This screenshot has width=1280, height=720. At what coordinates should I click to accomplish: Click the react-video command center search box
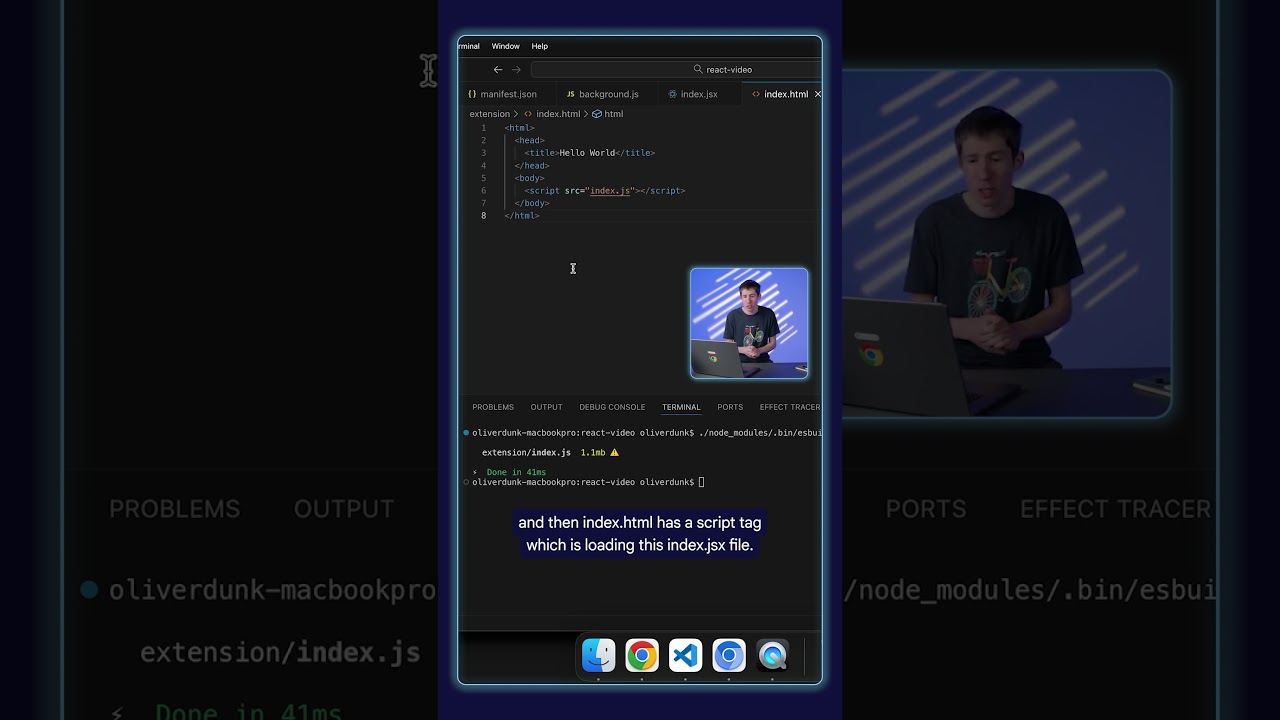(676, 70)
